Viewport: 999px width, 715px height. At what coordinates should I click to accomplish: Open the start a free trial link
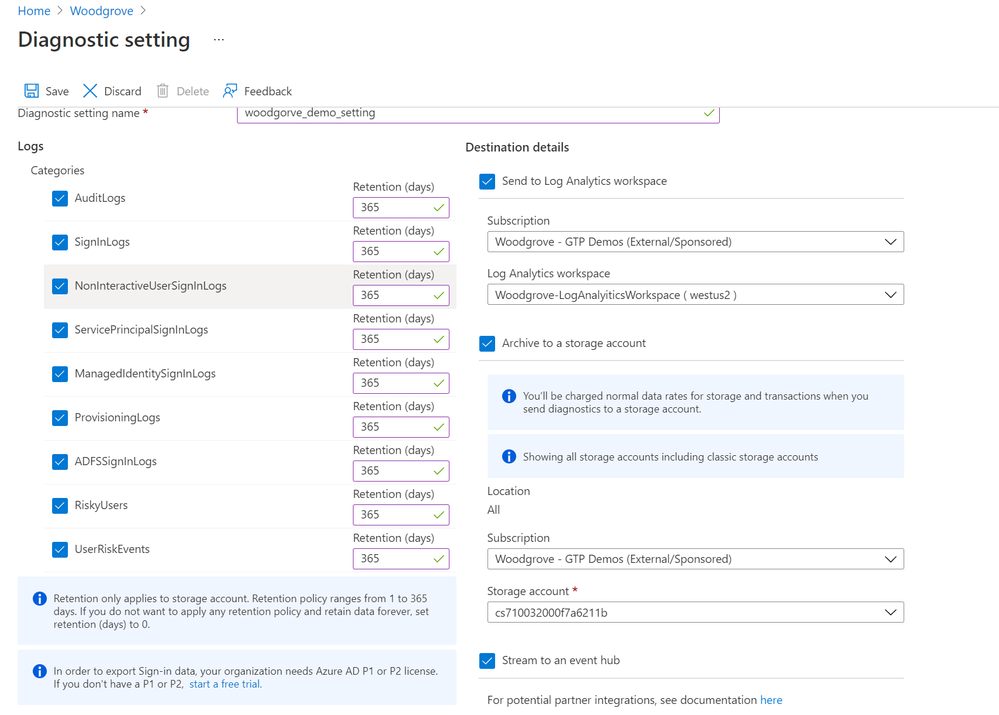point(226,684)
